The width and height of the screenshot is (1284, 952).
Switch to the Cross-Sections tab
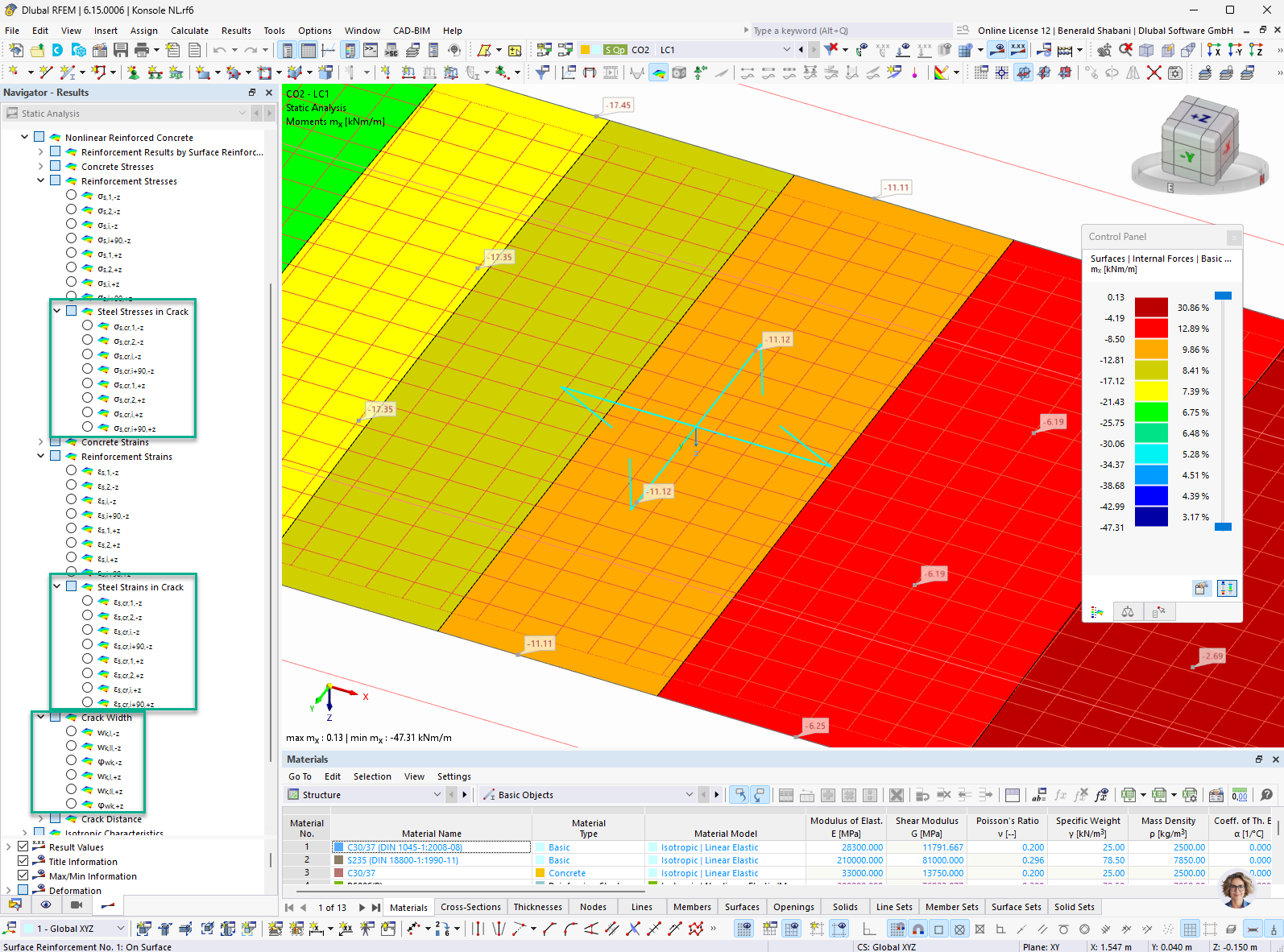(470, 907)
